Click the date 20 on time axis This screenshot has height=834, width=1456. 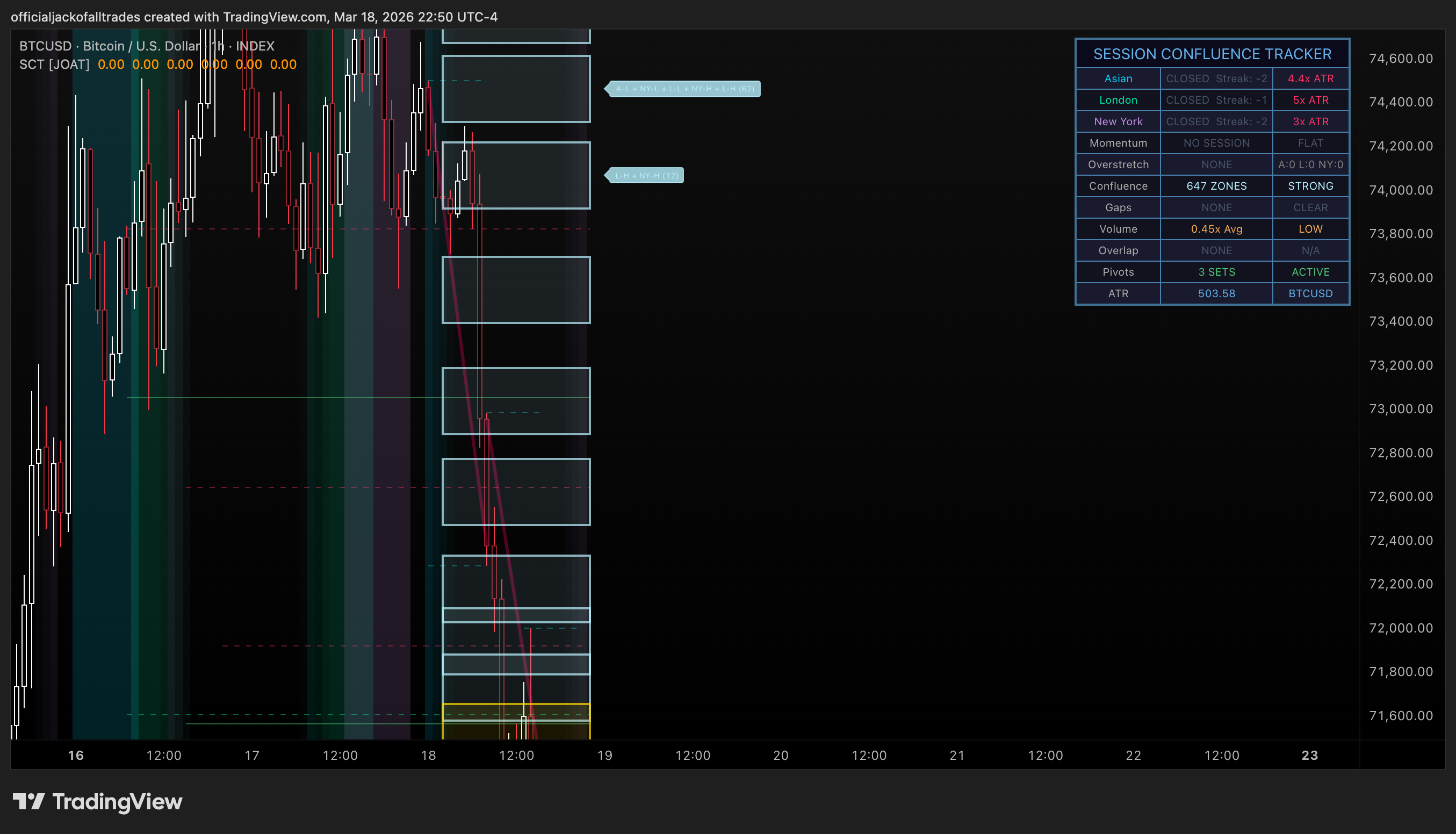tap(781, 755)
